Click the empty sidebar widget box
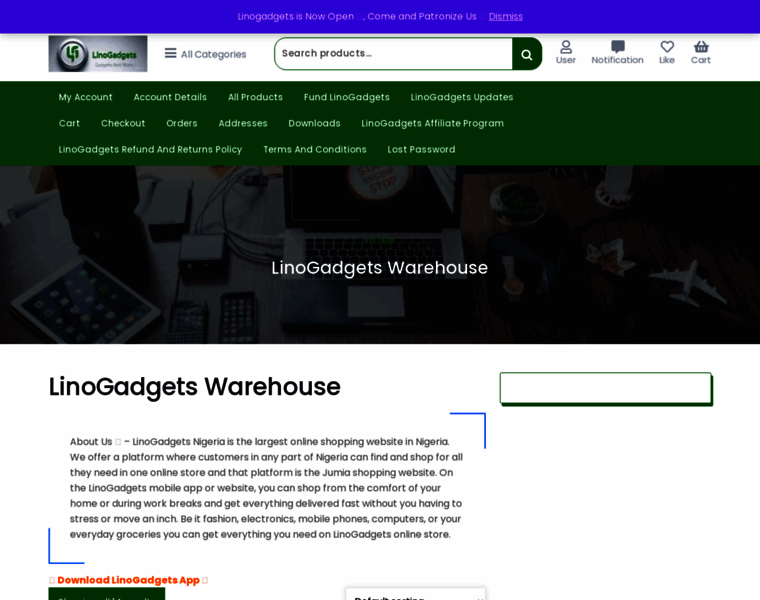The height and width of the screenshot is (600, 760). pos(606,388)
